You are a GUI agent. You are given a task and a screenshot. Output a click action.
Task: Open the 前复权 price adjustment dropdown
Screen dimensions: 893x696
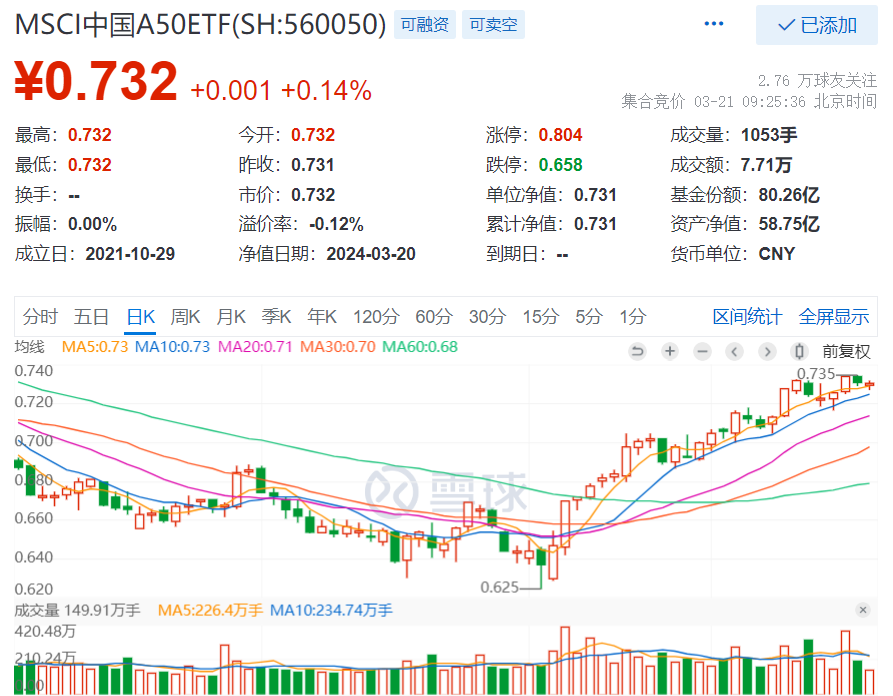click(x=846, y=351)
